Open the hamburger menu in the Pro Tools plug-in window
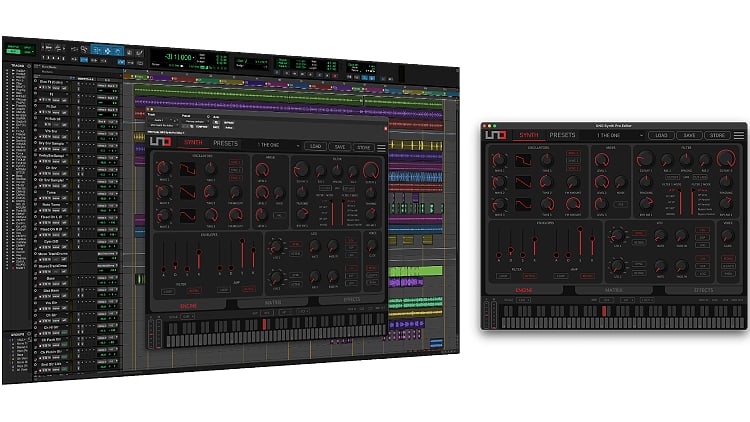The image size is (750, 422). coord(381,148)
